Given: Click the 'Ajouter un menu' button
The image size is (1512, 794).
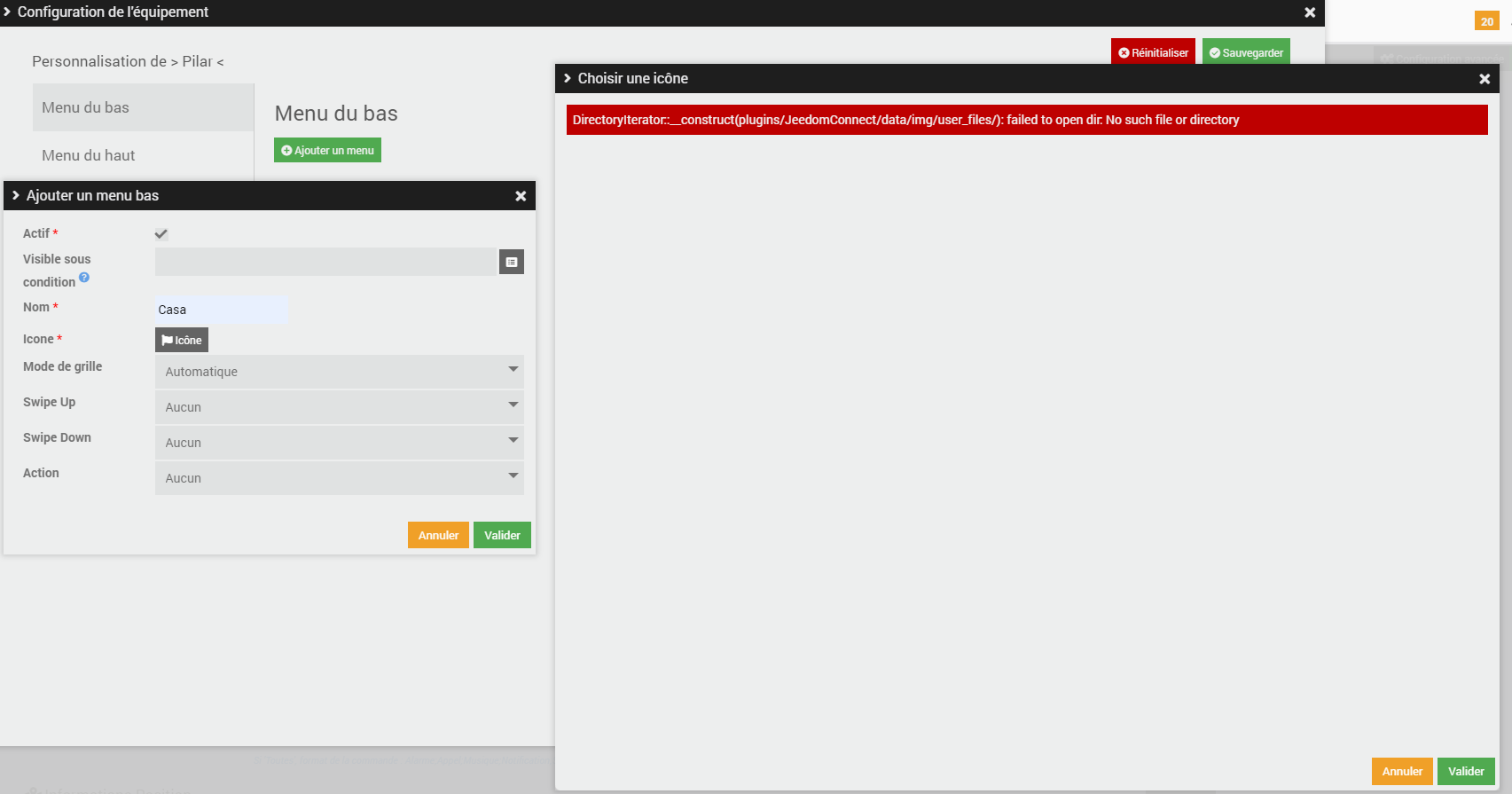Looking at the screenshot, I should click(327, 150).
